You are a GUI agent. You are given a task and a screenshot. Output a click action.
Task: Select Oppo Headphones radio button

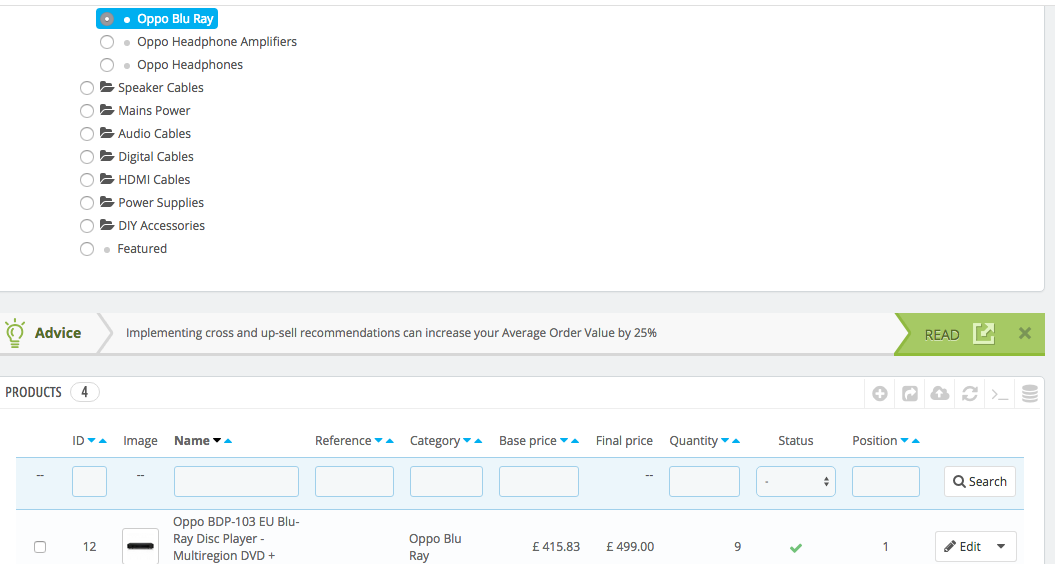click(x=107, y=65)
